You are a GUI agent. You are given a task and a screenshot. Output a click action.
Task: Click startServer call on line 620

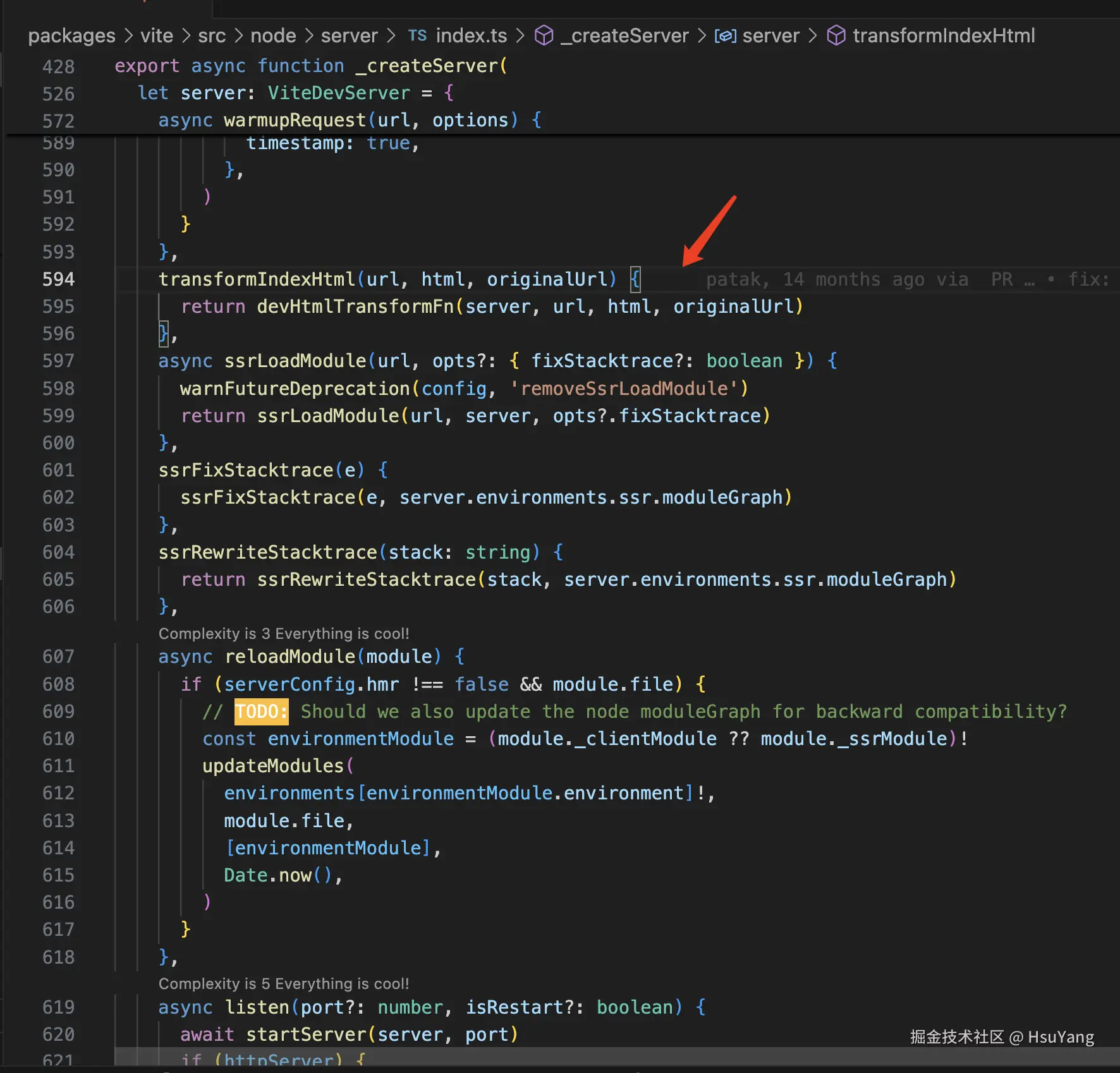(306, 1034)
